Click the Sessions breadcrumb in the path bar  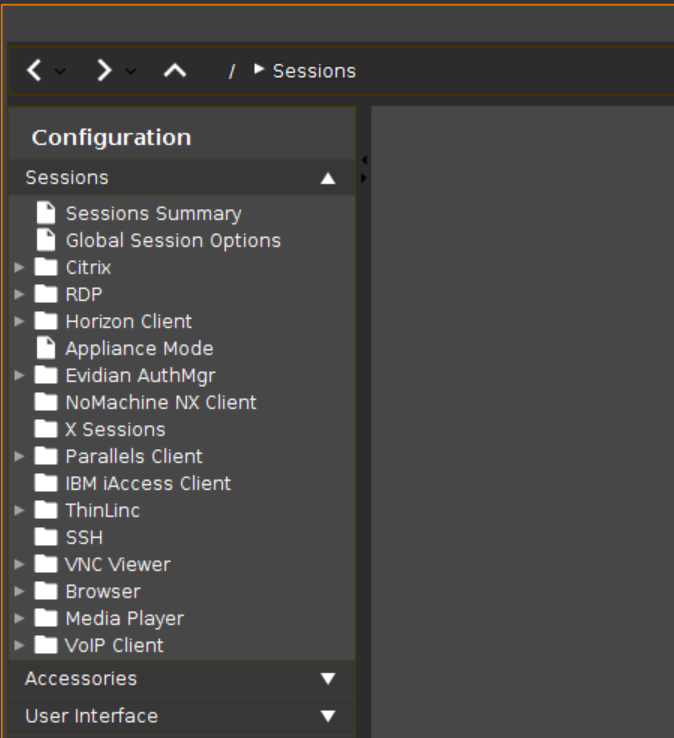[x=314, y=71]
